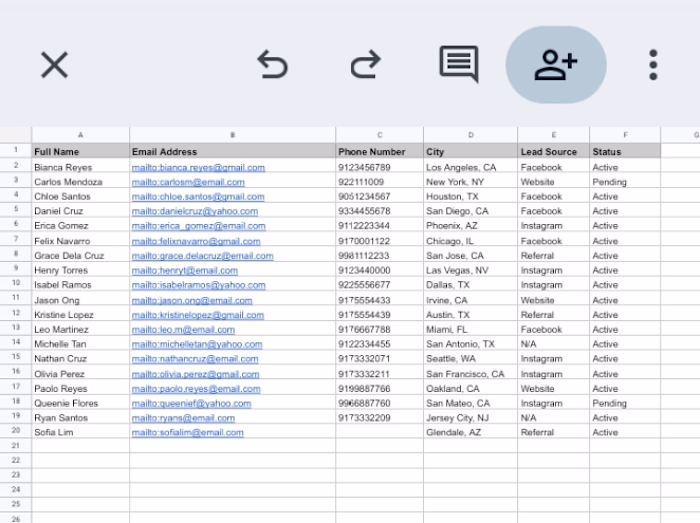Screen dimensions: 700x523
Task: Open the isabelramos@yahoo.com mailto link
Action: [199, 285]
